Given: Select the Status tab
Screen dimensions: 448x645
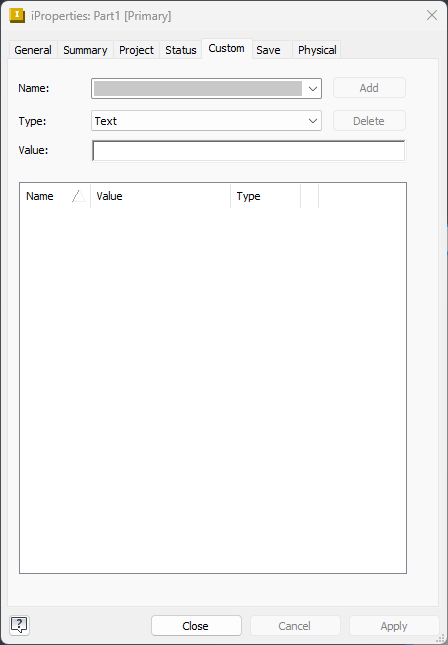Looking at the screenshot, I should [181, 50].
